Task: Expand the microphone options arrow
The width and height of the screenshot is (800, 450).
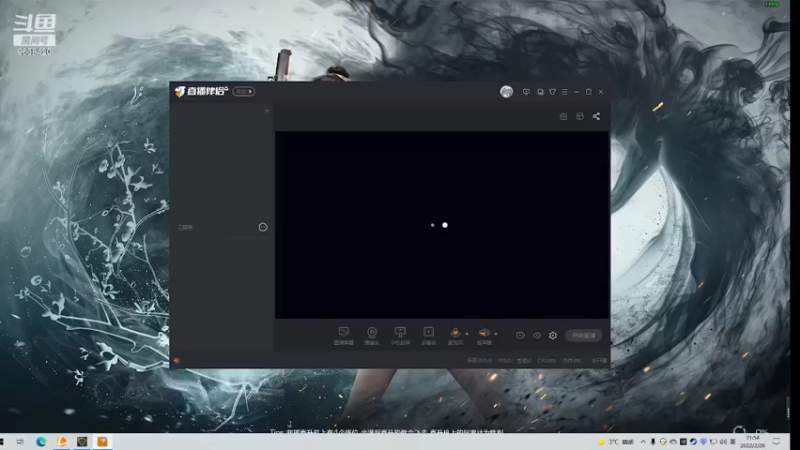Action: [x=467, y=334]
